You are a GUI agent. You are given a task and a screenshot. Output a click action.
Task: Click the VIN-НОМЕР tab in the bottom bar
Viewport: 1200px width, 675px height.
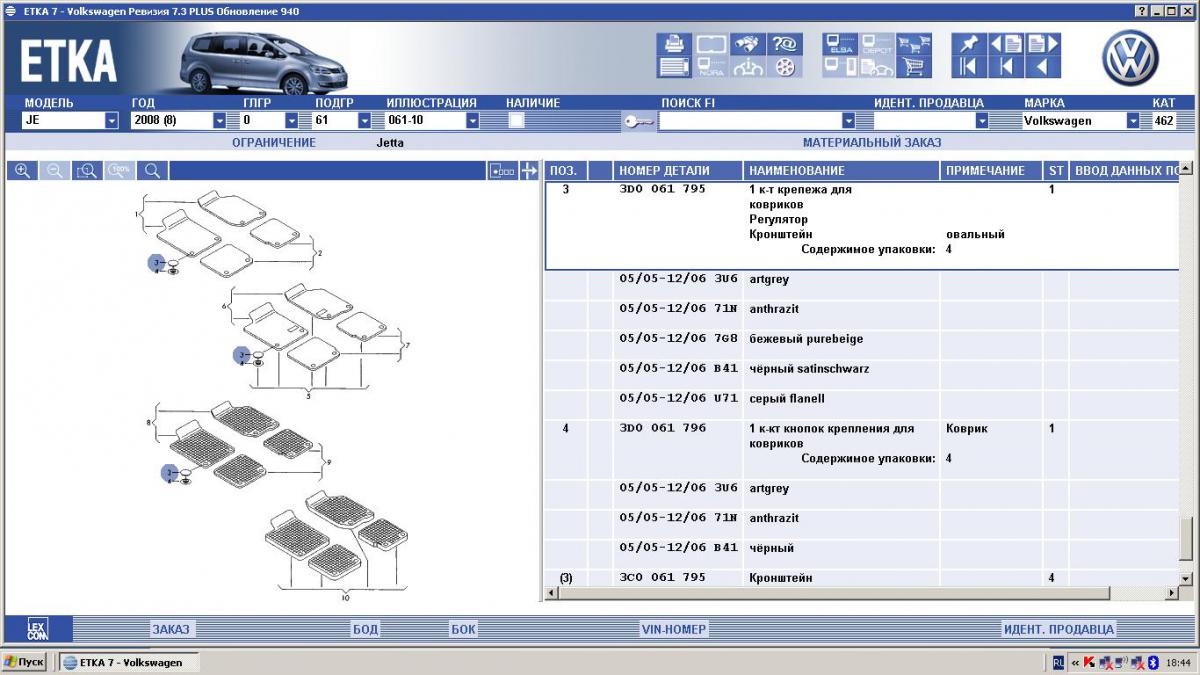(674, 629)
